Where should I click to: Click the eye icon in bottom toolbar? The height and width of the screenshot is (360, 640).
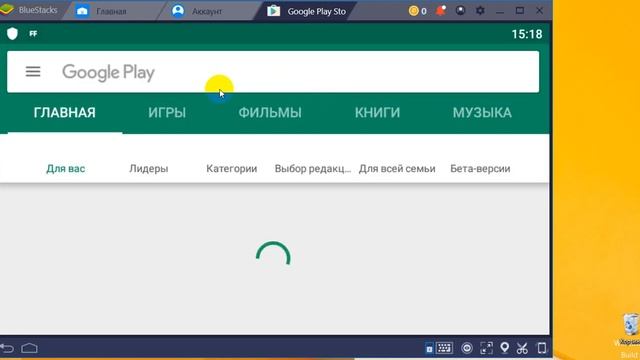pos(467,348)
